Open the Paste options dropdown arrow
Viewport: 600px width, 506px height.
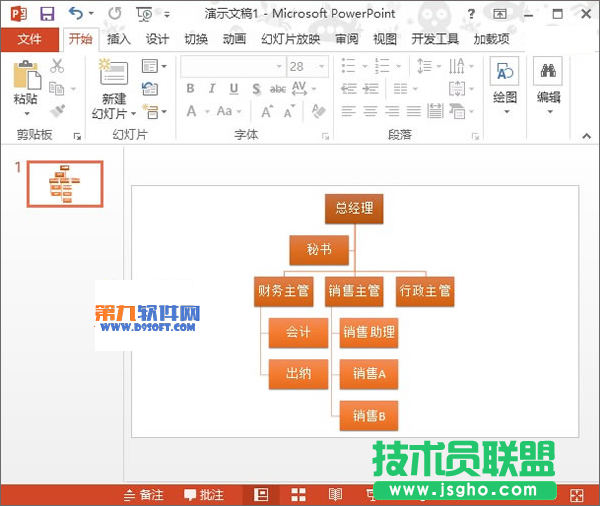(27, 113)
